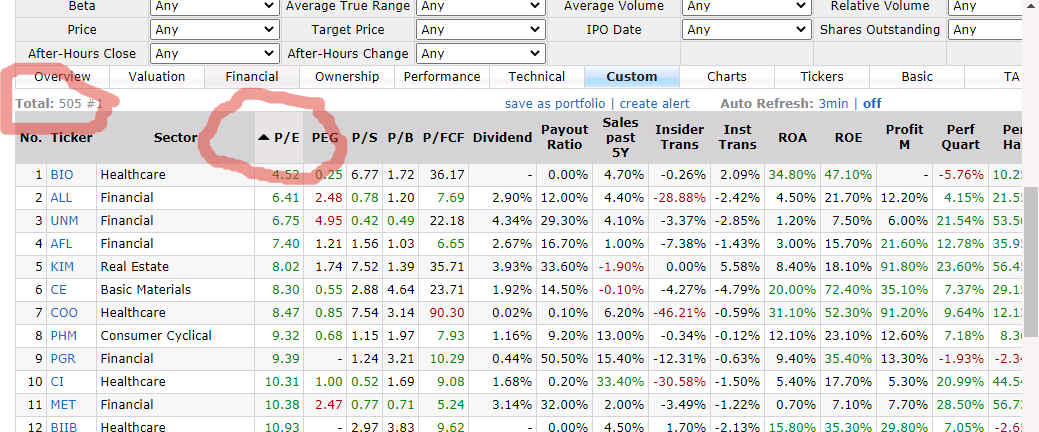Switch to the Technical tab
This screenshot has height=432, width=1039.
coord(537,77)
